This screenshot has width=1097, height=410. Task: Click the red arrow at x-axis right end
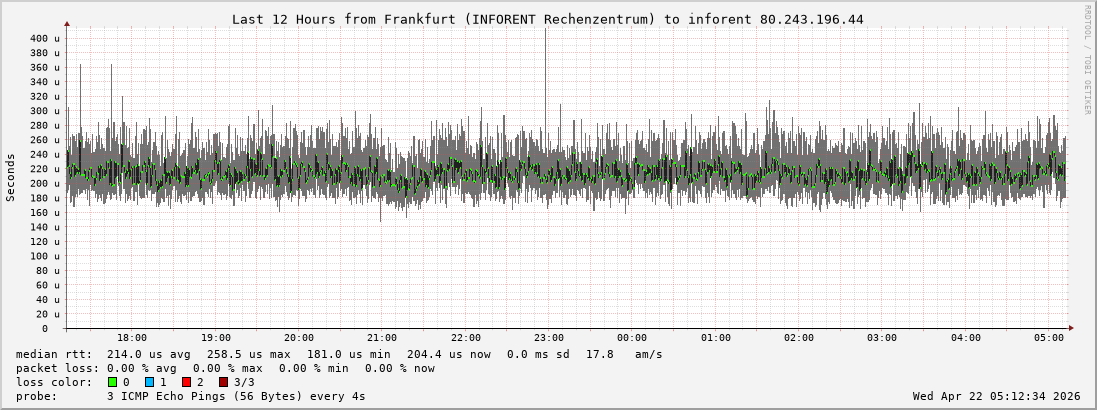pos(1070,327)
